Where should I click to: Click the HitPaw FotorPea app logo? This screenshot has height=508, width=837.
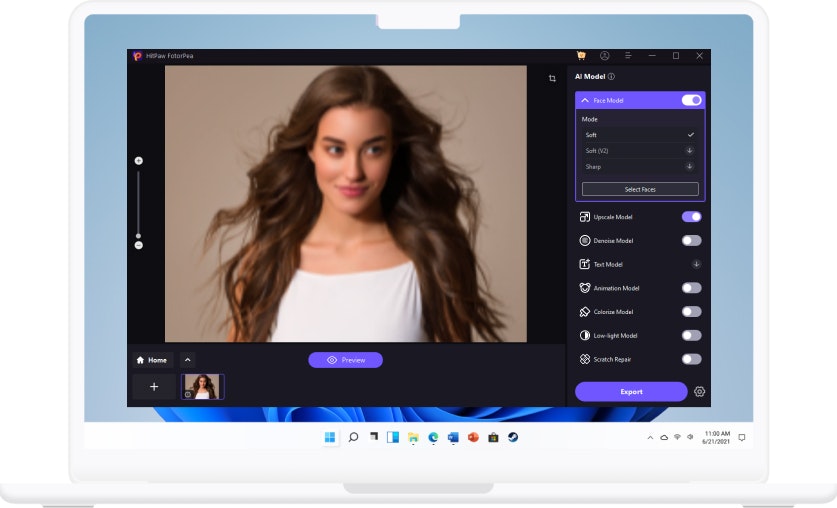pos(137,55)
